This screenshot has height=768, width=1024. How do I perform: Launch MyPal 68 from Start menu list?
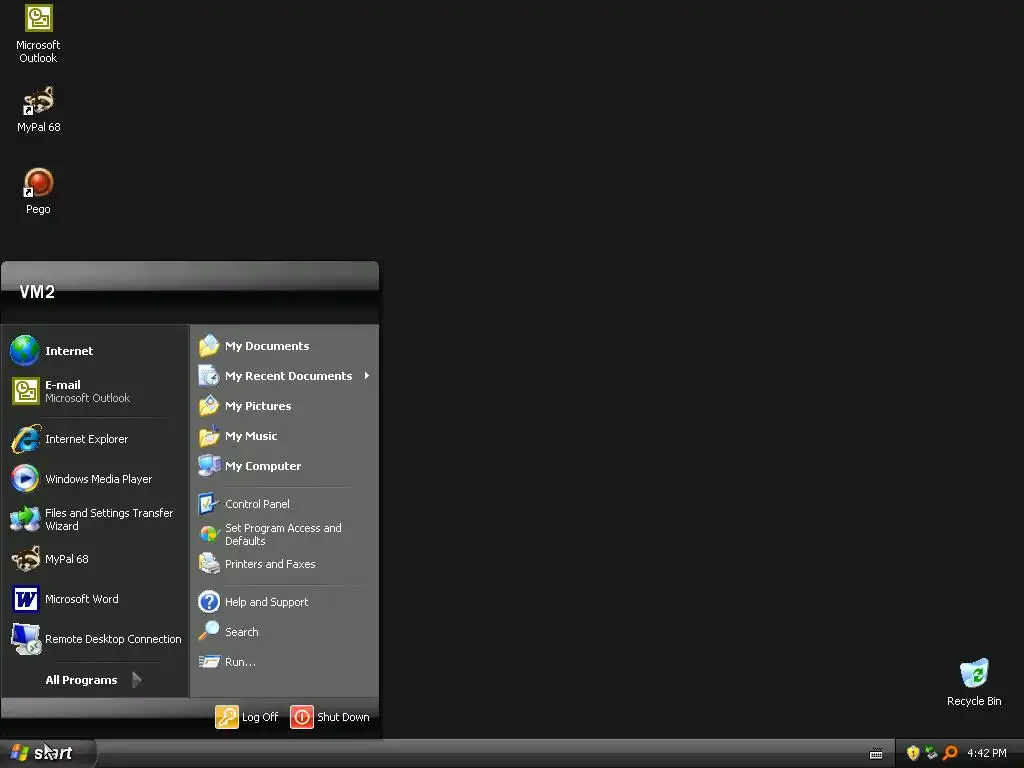tap(95, 559)
